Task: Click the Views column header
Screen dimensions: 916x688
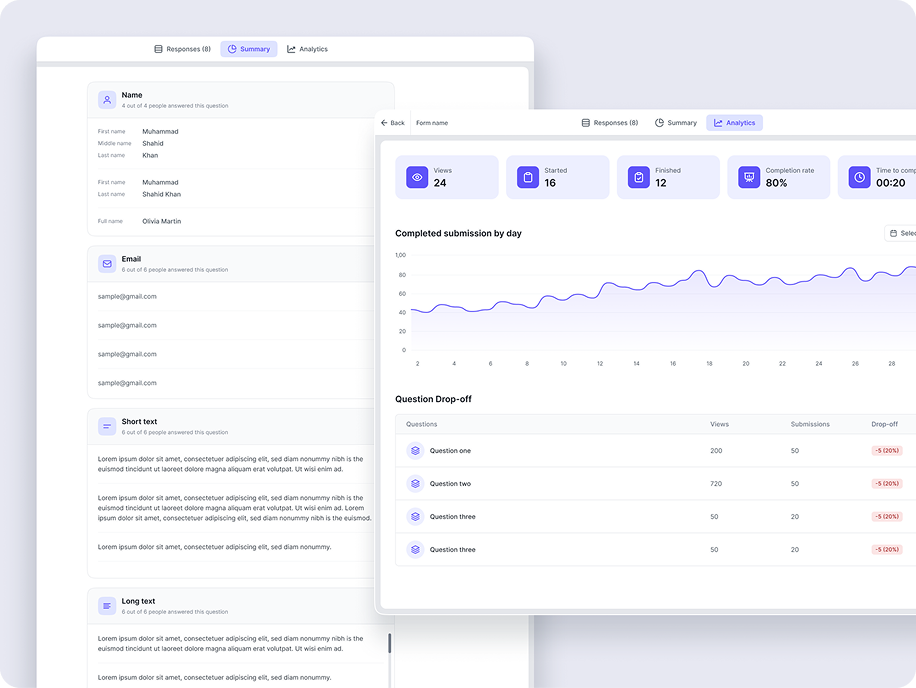Action: [719, 425]
